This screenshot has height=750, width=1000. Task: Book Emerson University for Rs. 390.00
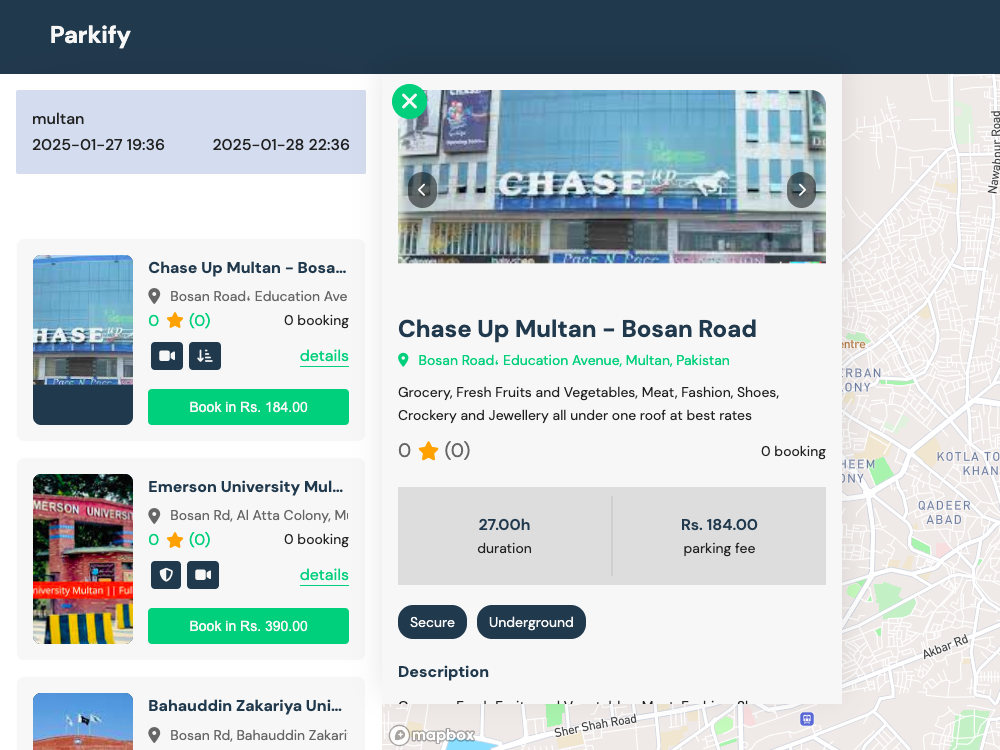coord(248,626)
